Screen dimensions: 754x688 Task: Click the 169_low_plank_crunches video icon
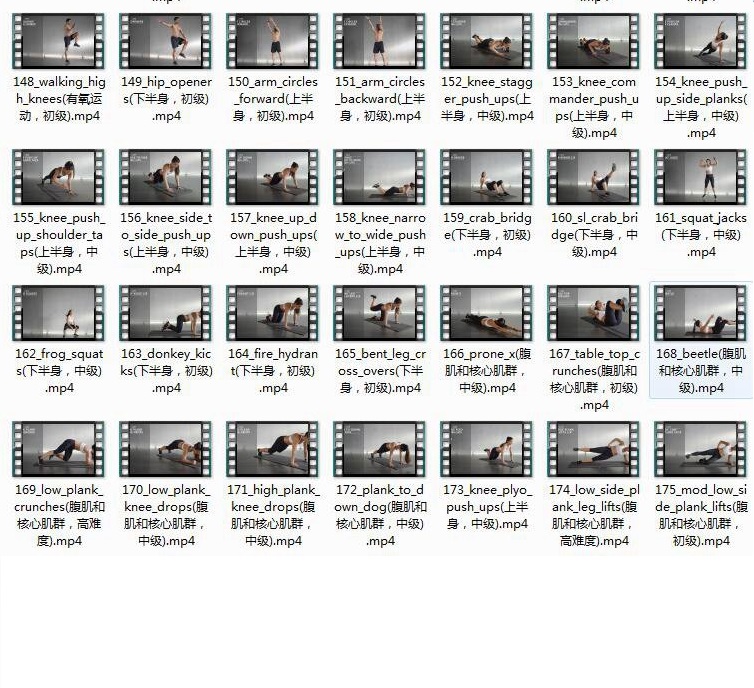tap(58, 449)
